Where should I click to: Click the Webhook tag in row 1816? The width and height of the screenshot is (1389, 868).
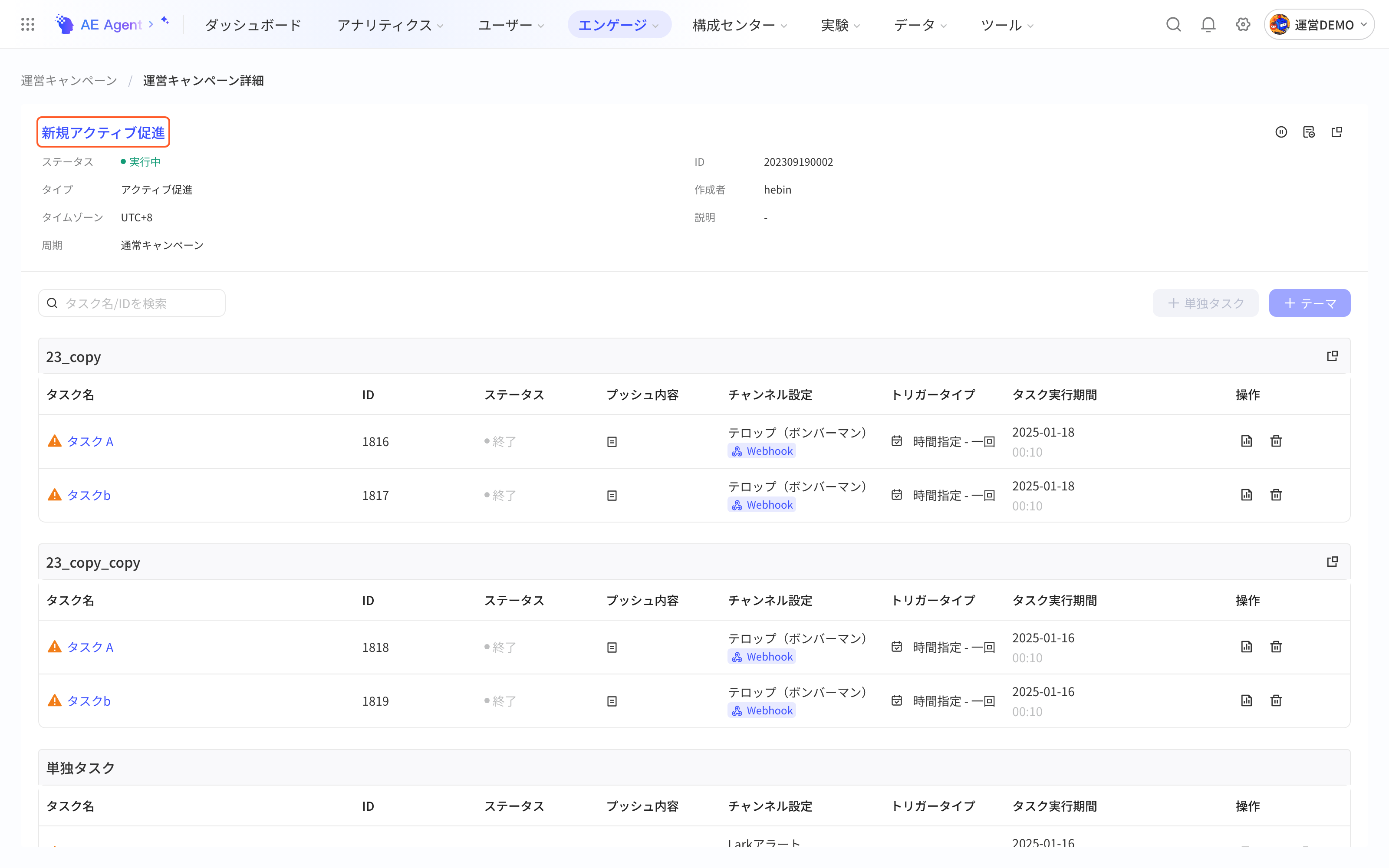click(x=762, y=451)
